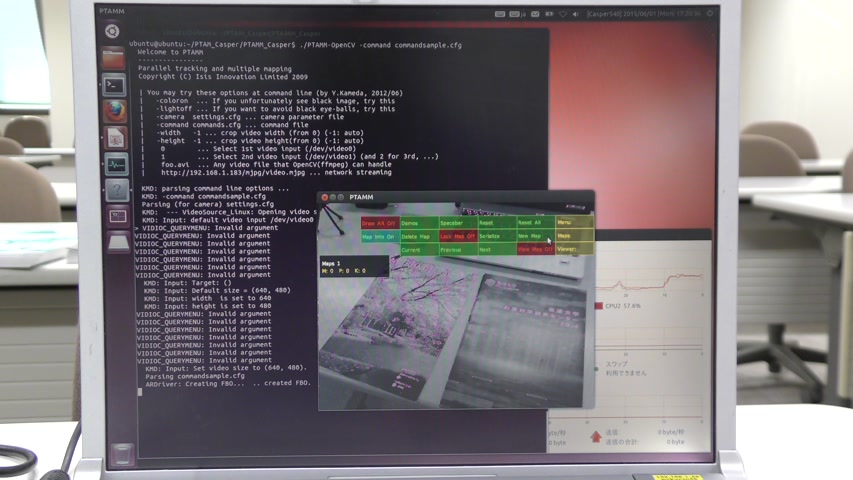Screen dimensions: 853x480
Task: Click the 'Demos' button in PTAMM
Action: 419,223
